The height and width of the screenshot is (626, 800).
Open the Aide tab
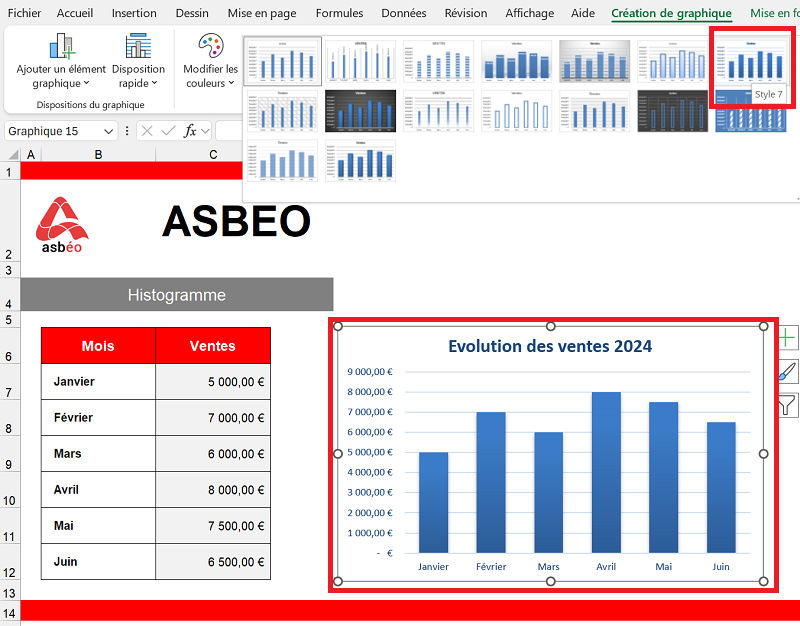tap(583, 13)
